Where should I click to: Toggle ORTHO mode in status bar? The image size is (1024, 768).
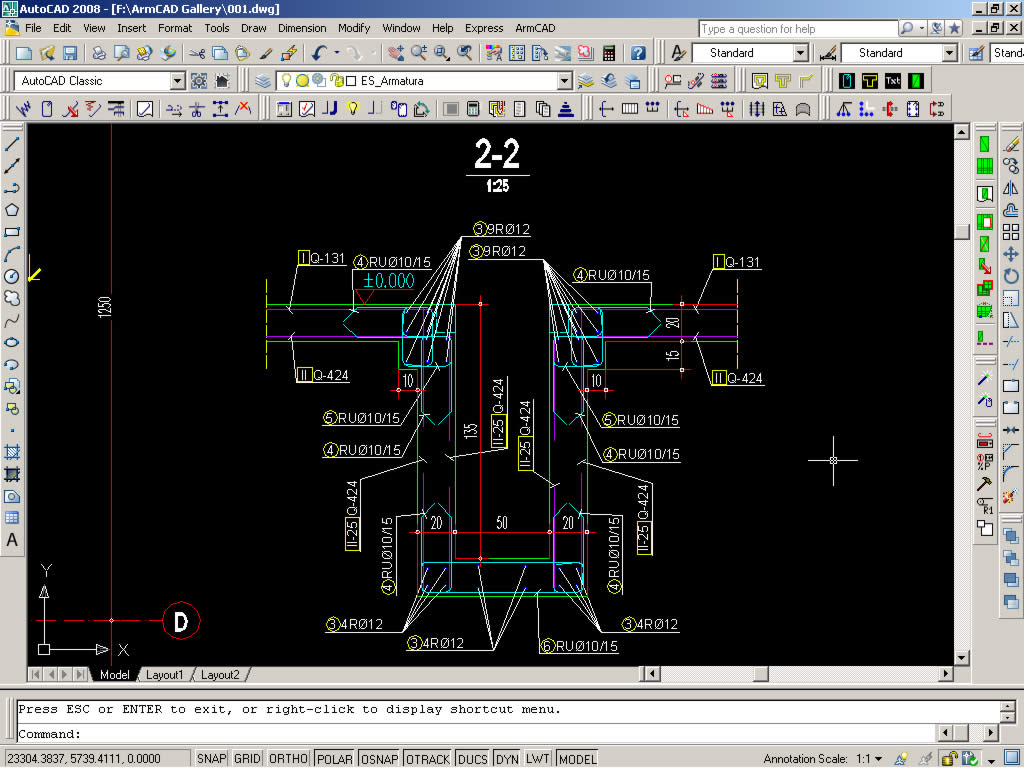[x=289, y=759]
